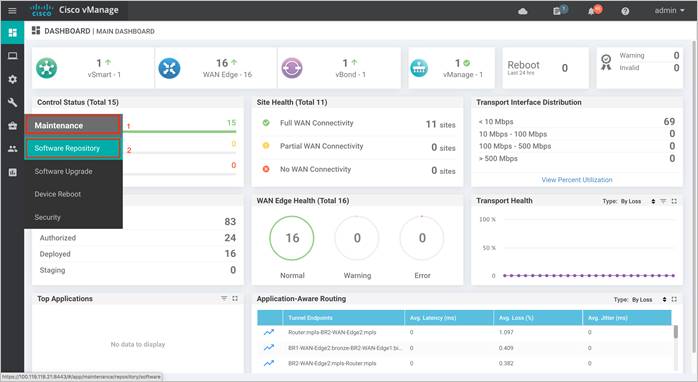
Task: Click the > 500 Mbps row
Action: pos(577,158)
